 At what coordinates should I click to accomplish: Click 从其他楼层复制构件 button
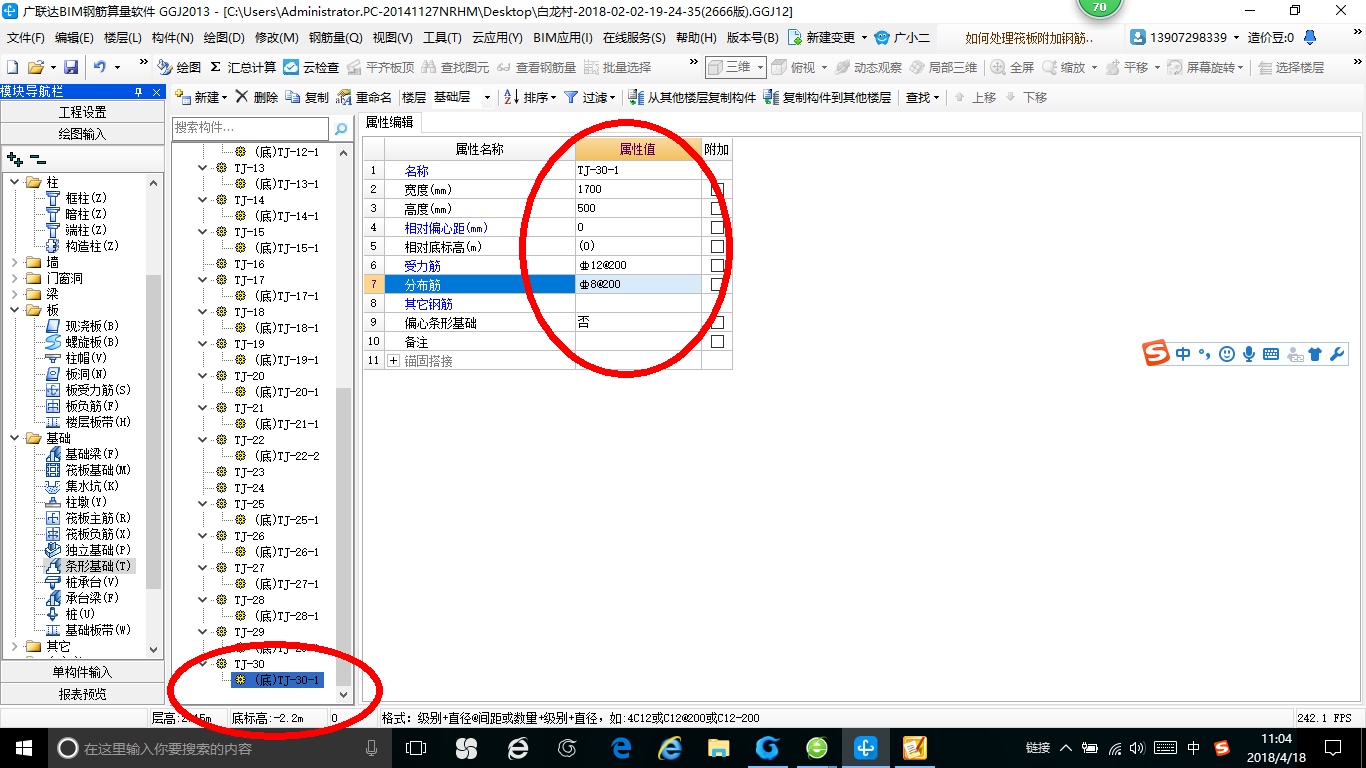point(692,97)
